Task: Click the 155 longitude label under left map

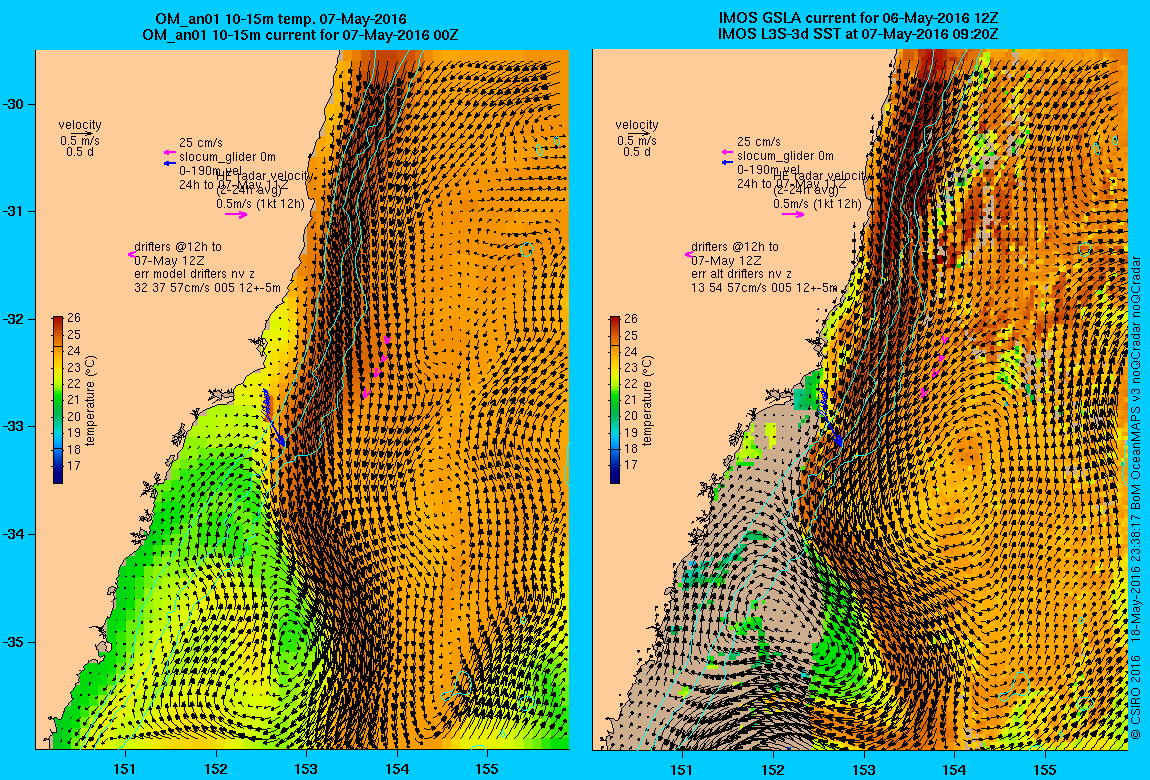Action: click(x=486, y=769)
